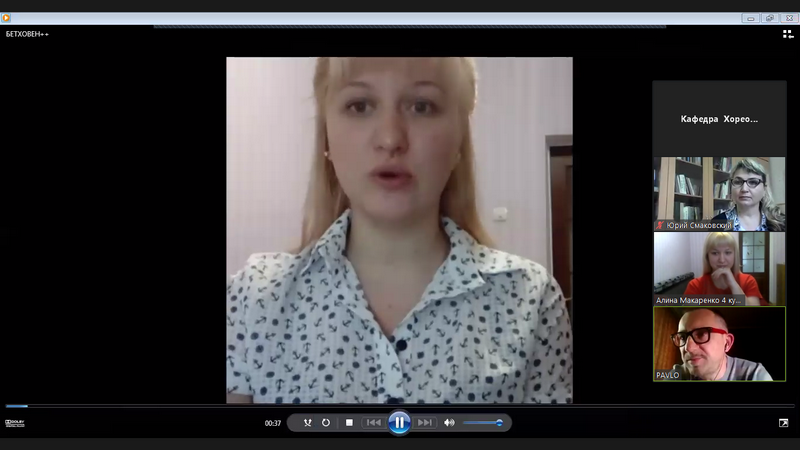
Task: Click the БЕТХОВЕН++ video title
Action: 27,34
